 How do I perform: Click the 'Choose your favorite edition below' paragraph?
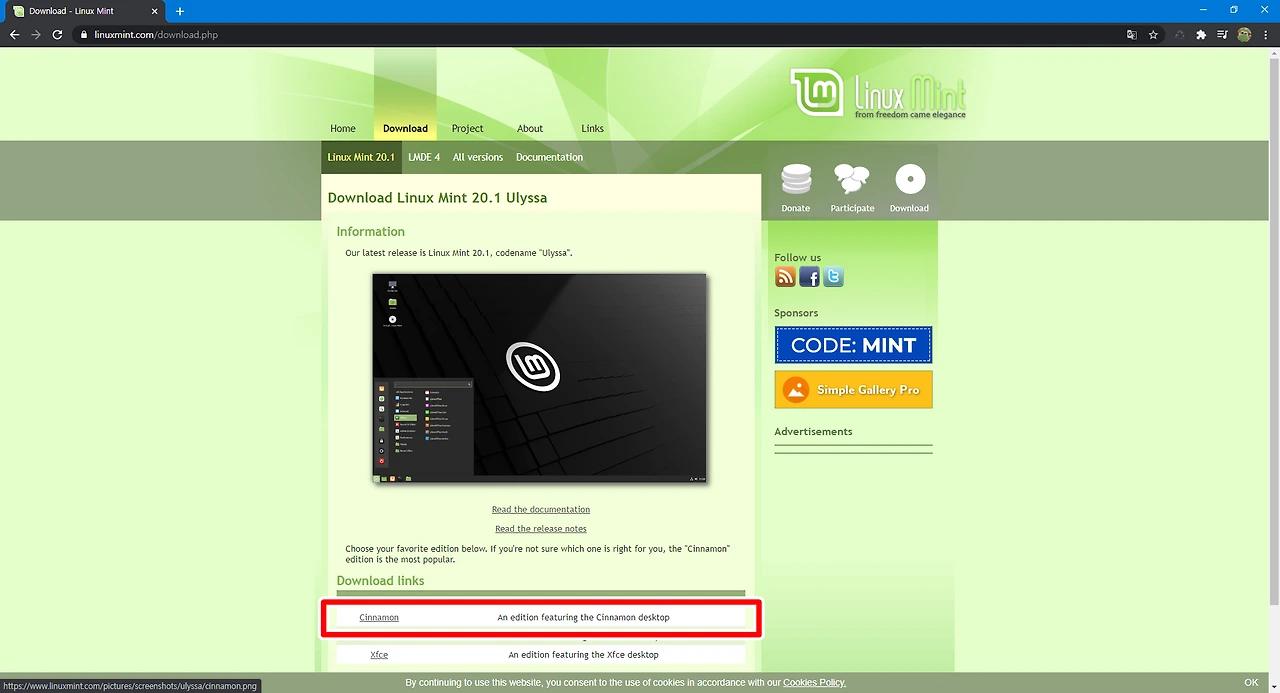tap(538, 554)
